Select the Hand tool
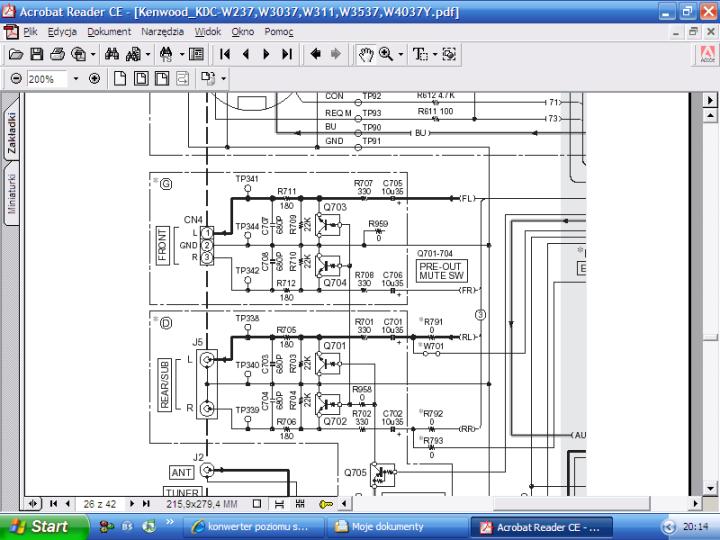720x540 pixels. pyautogui.click(x=366, y=55)
